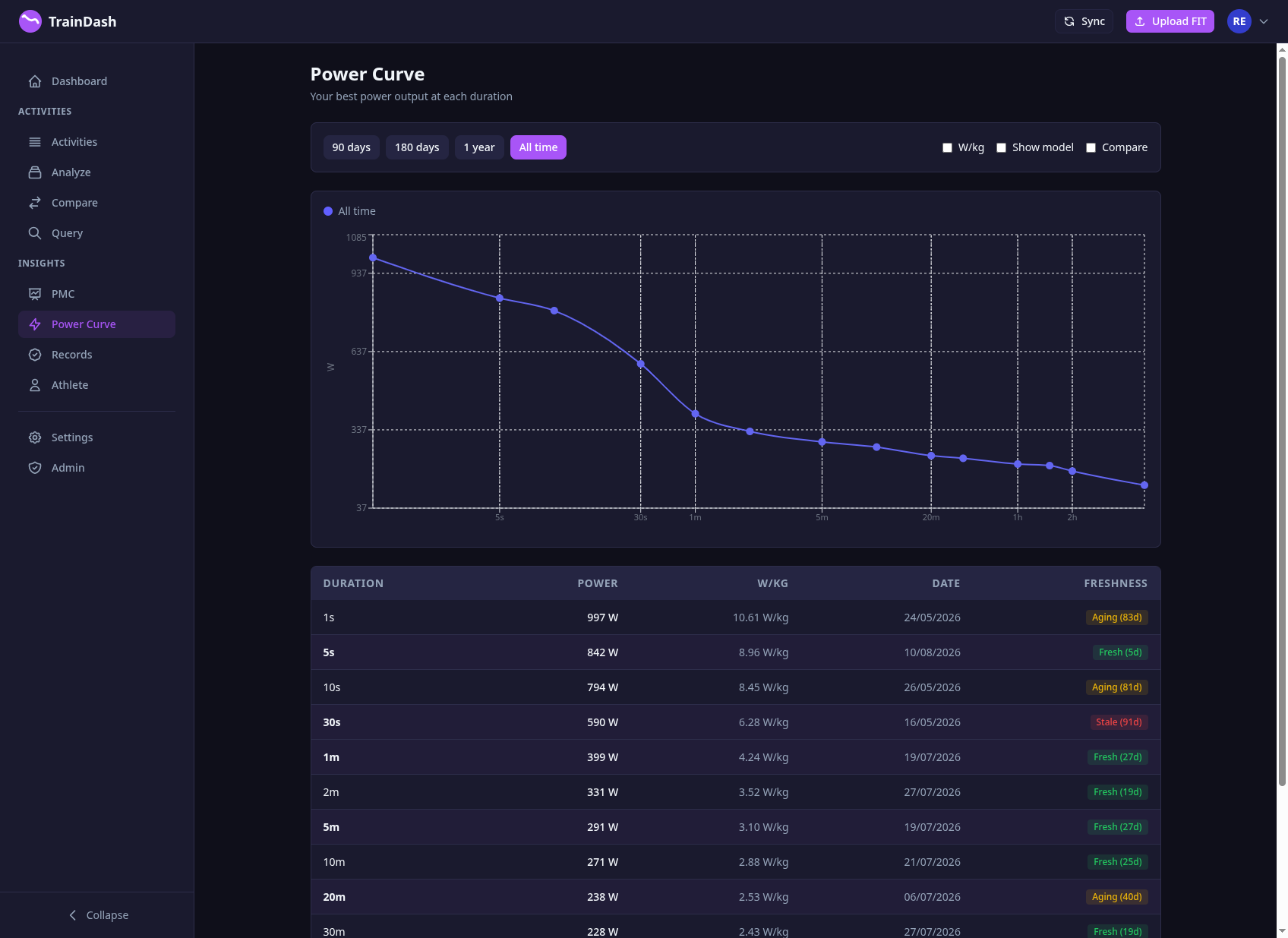Click the 2.88 W/kg cell
This screenshot has width=1288, height=938.
[x=763, y=862]
